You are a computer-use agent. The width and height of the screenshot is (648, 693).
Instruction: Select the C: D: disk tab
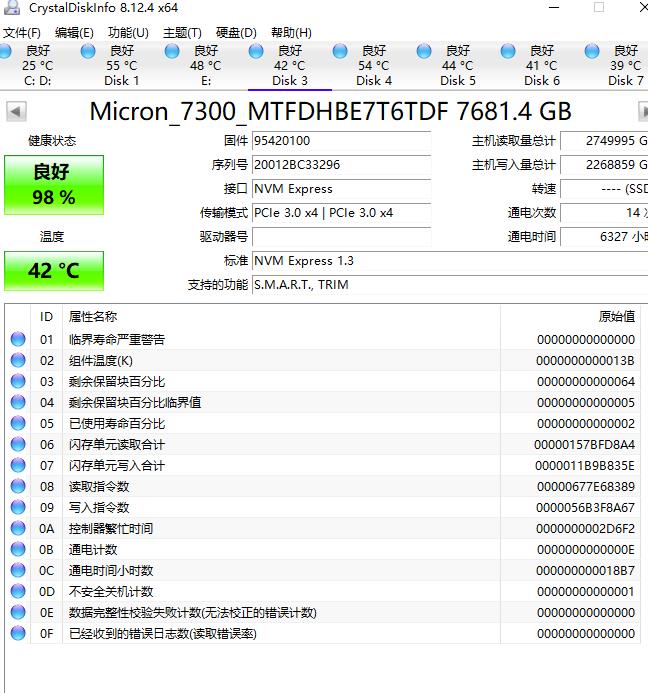point(38,65)
